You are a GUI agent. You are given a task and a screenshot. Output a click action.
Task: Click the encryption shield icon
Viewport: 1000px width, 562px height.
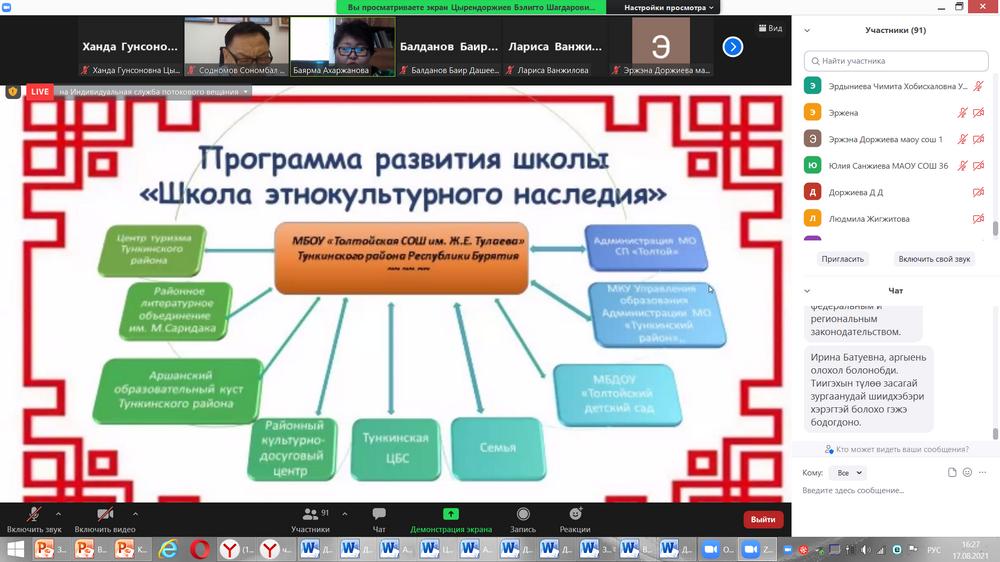[13, 91]
